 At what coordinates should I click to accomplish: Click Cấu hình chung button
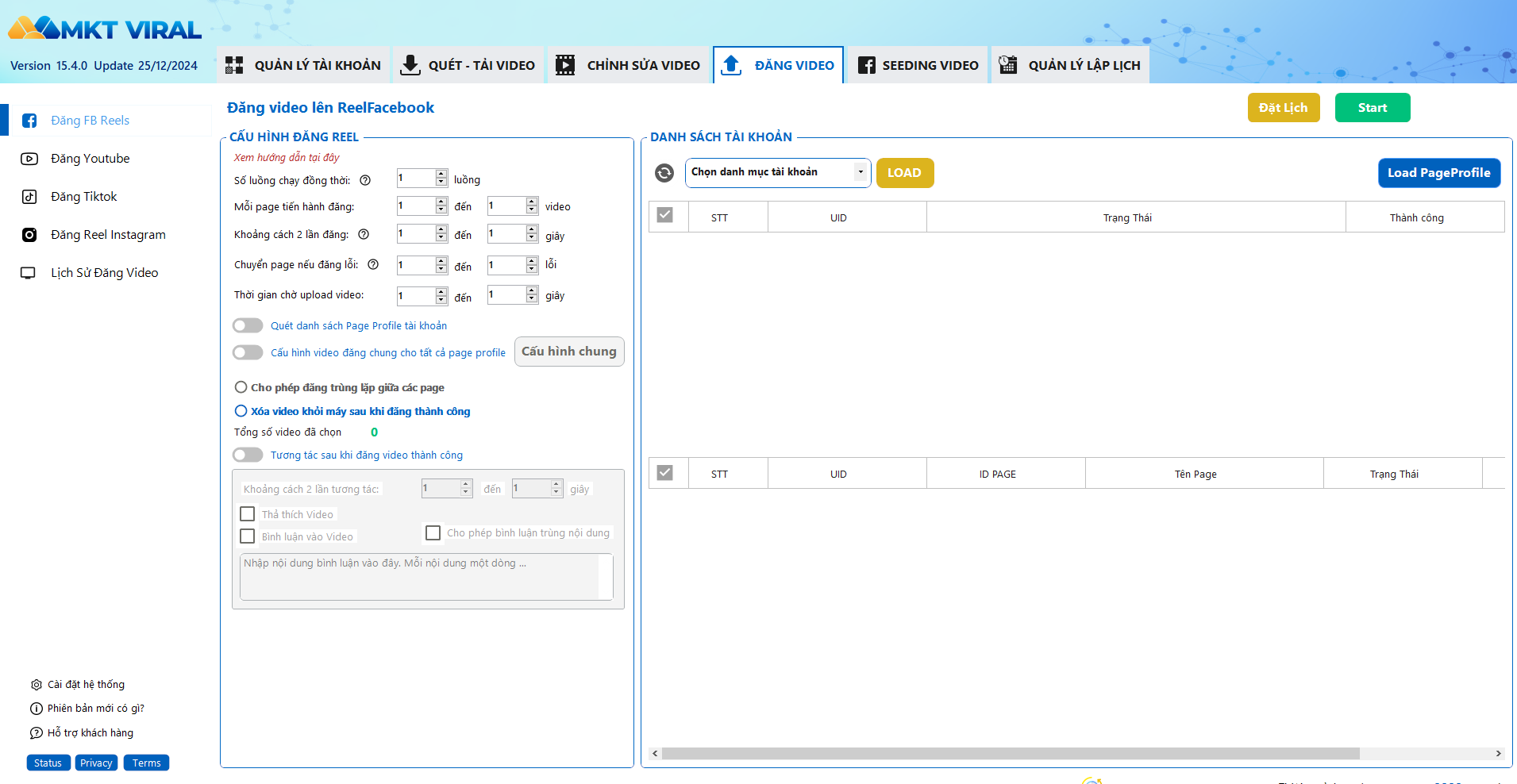[569, 352]
